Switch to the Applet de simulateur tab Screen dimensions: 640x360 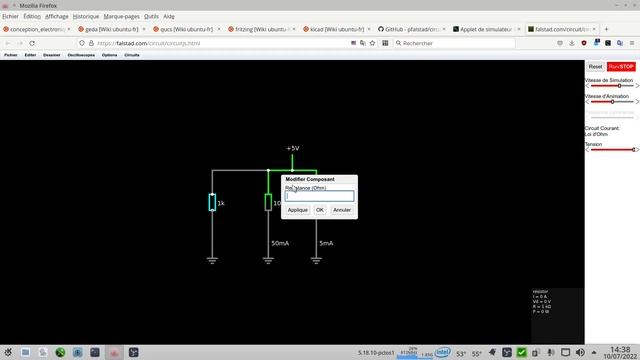click(x=486, y=29)
